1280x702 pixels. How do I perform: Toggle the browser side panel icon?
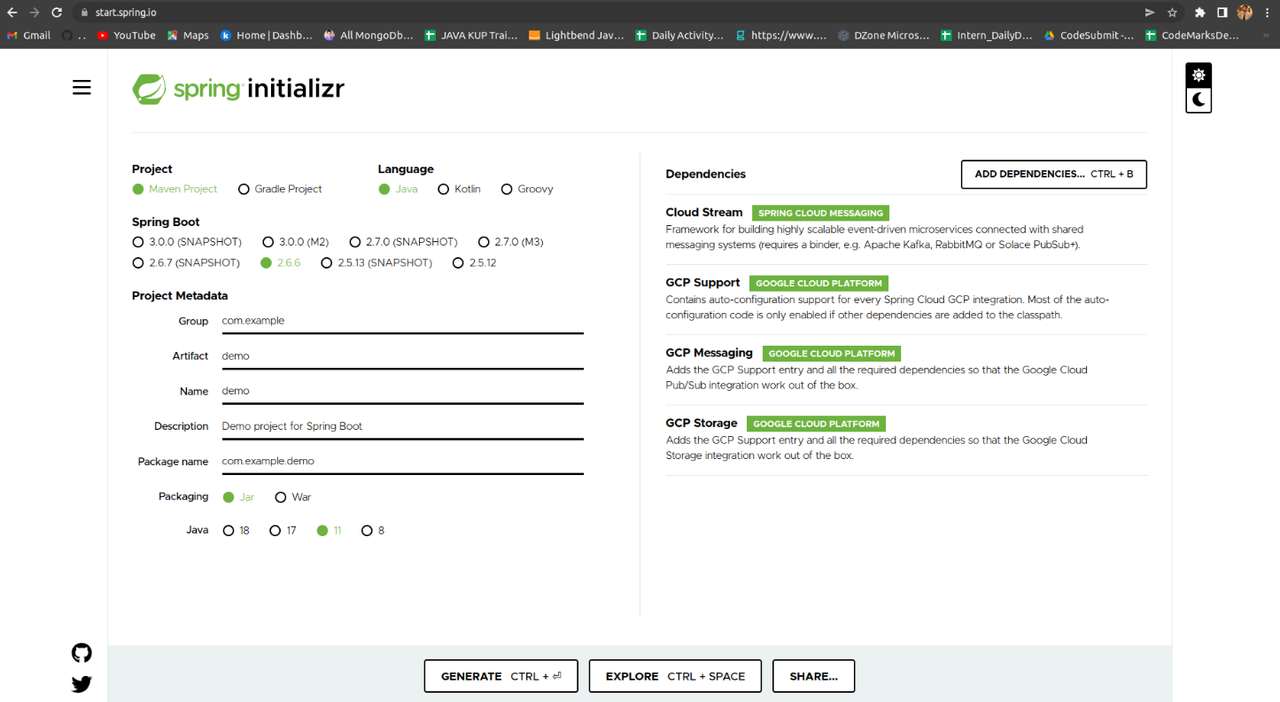(1222, 12)
